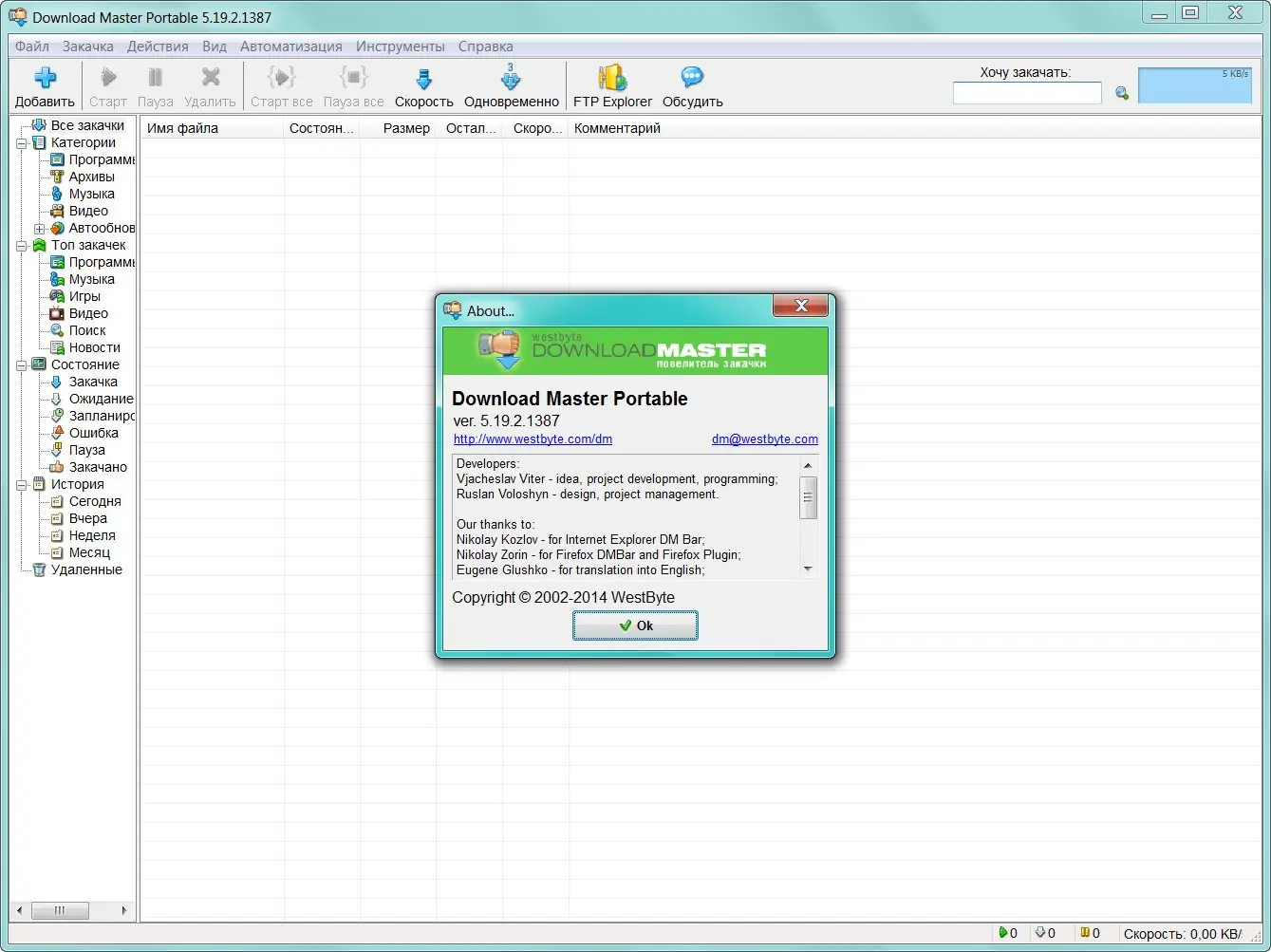The image size is (1271, 952).
Task: Click inside the Хочу закачать input field
Action: click(x=1027, y=92)
